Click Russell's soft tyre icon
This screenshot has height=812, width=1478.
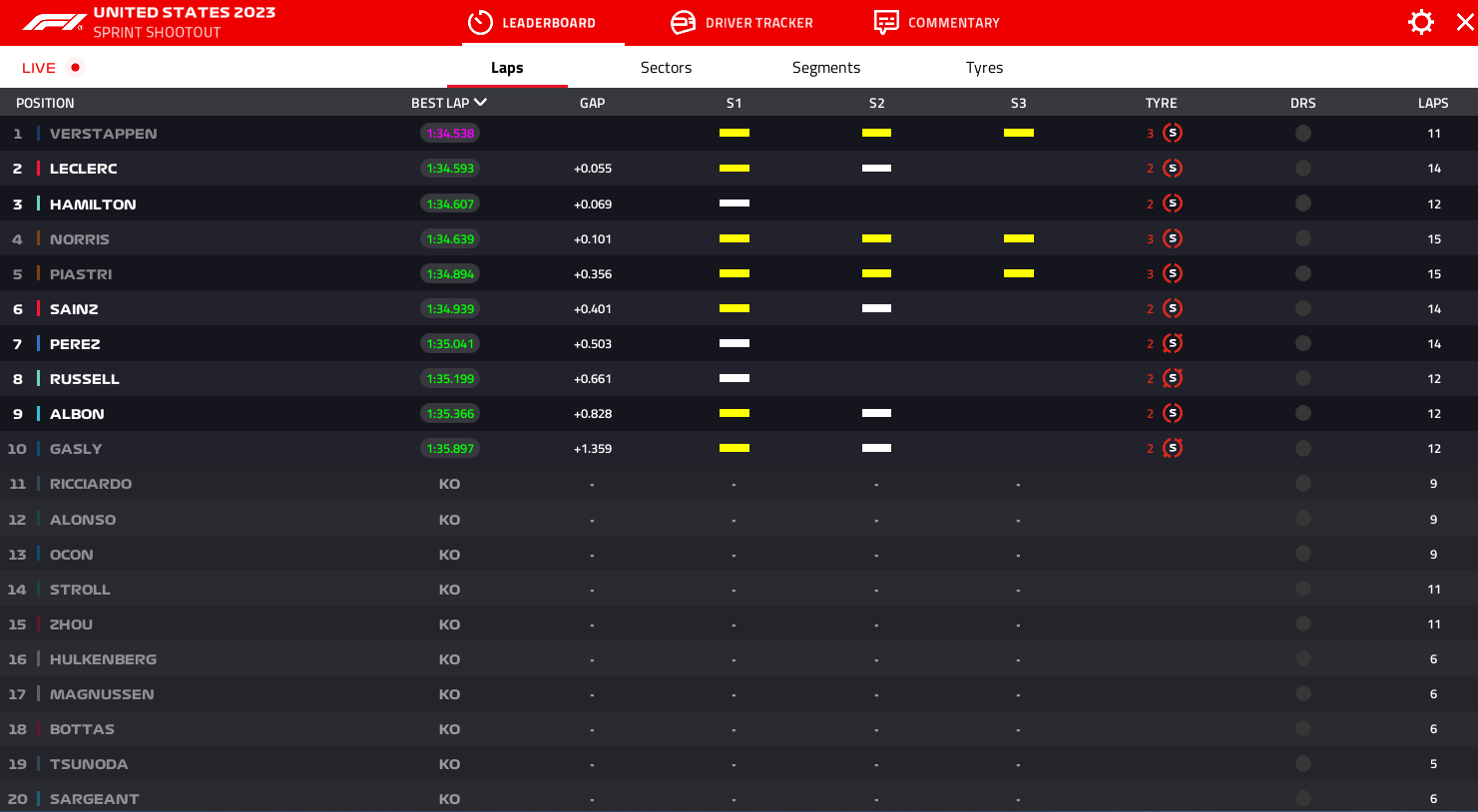[x=1173, y=378]
